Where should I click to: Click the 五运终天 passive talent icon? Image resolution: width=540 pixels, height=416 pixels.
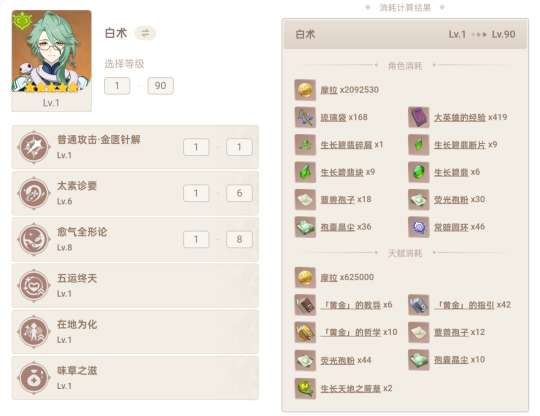(x=34, y=285)
